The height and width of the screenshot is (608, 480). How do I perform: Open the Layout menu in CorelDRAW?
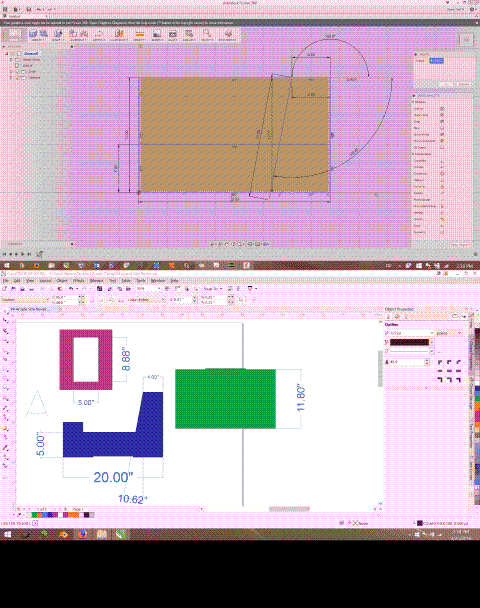45,280
